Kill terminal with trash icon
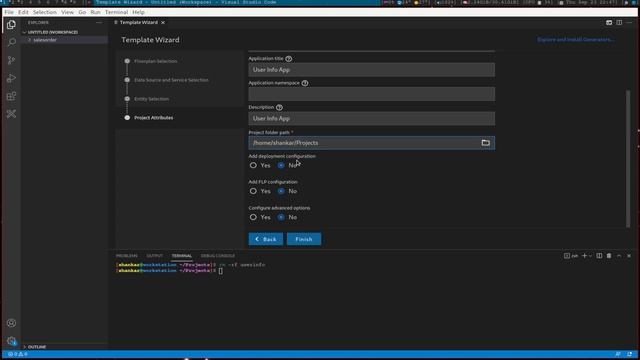 coord(609,256)
